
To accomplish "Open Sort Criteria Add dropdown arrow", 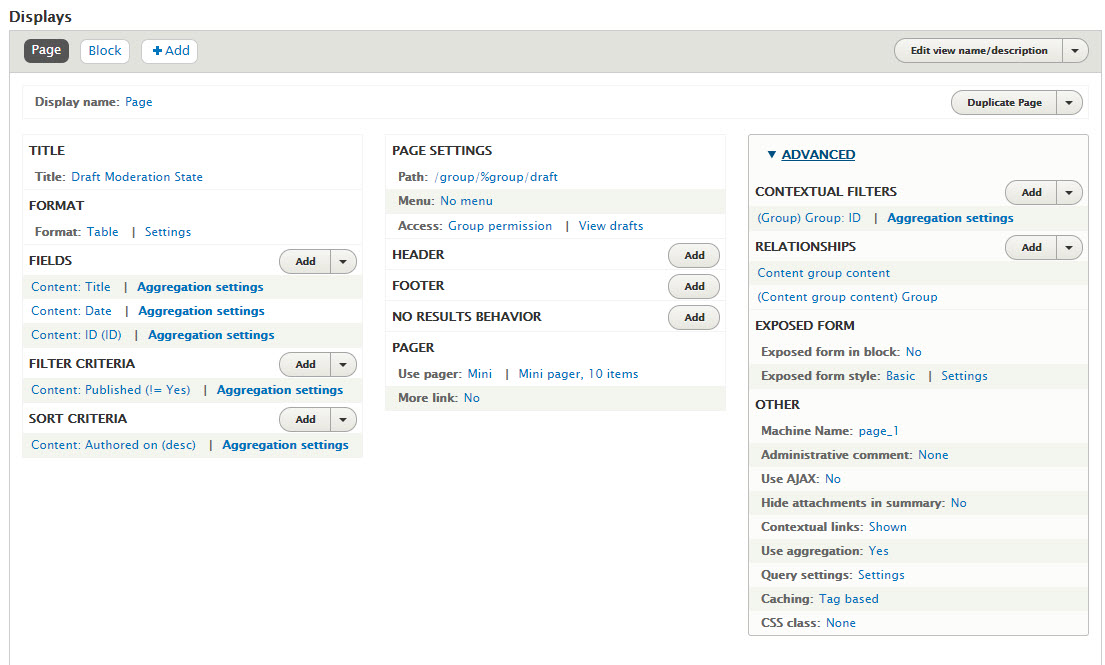I will pyautogui.click(x=344, y=420).
